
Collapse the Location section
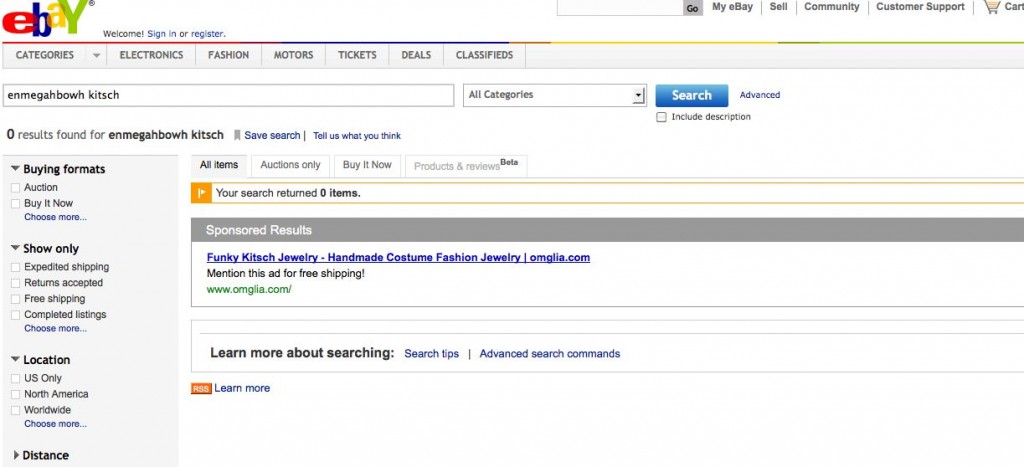point(16,359)
